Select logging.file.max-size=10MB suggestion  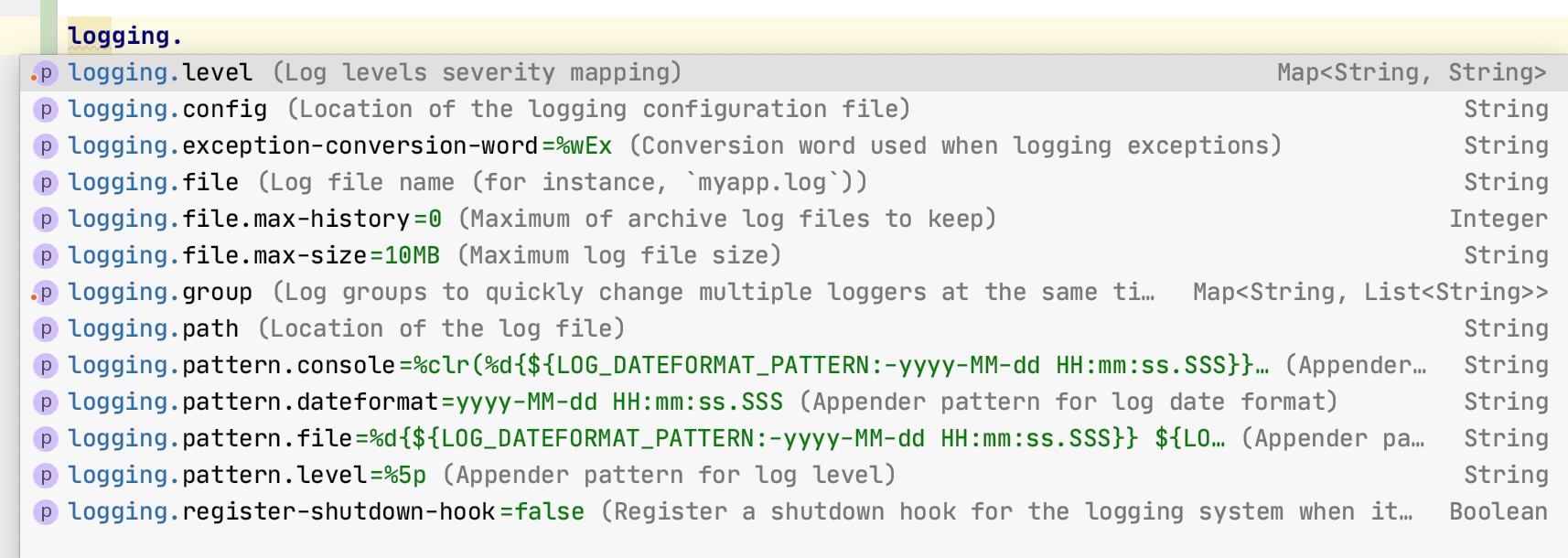coord(793,255)
